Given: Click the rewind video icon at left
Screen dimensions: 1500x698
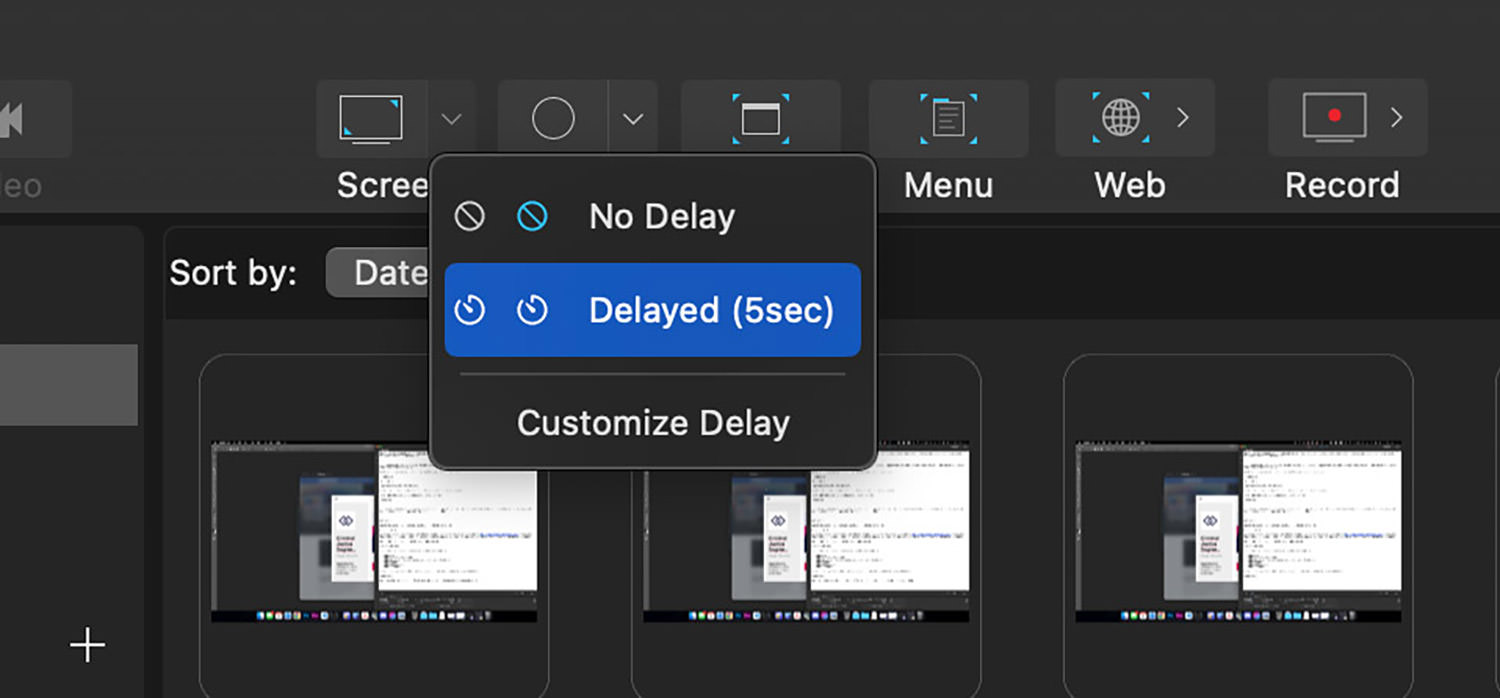Looking at the screenshot, I should pos(12,119).
